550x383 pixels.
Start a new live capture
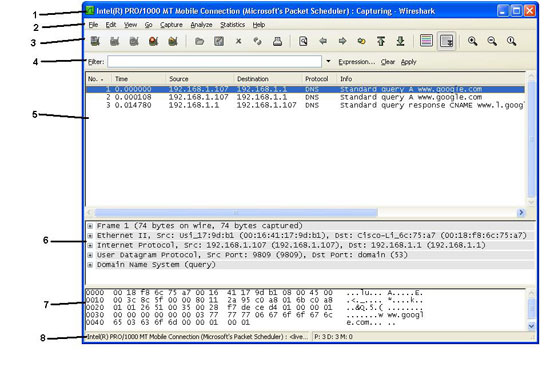tap(134, 41)
